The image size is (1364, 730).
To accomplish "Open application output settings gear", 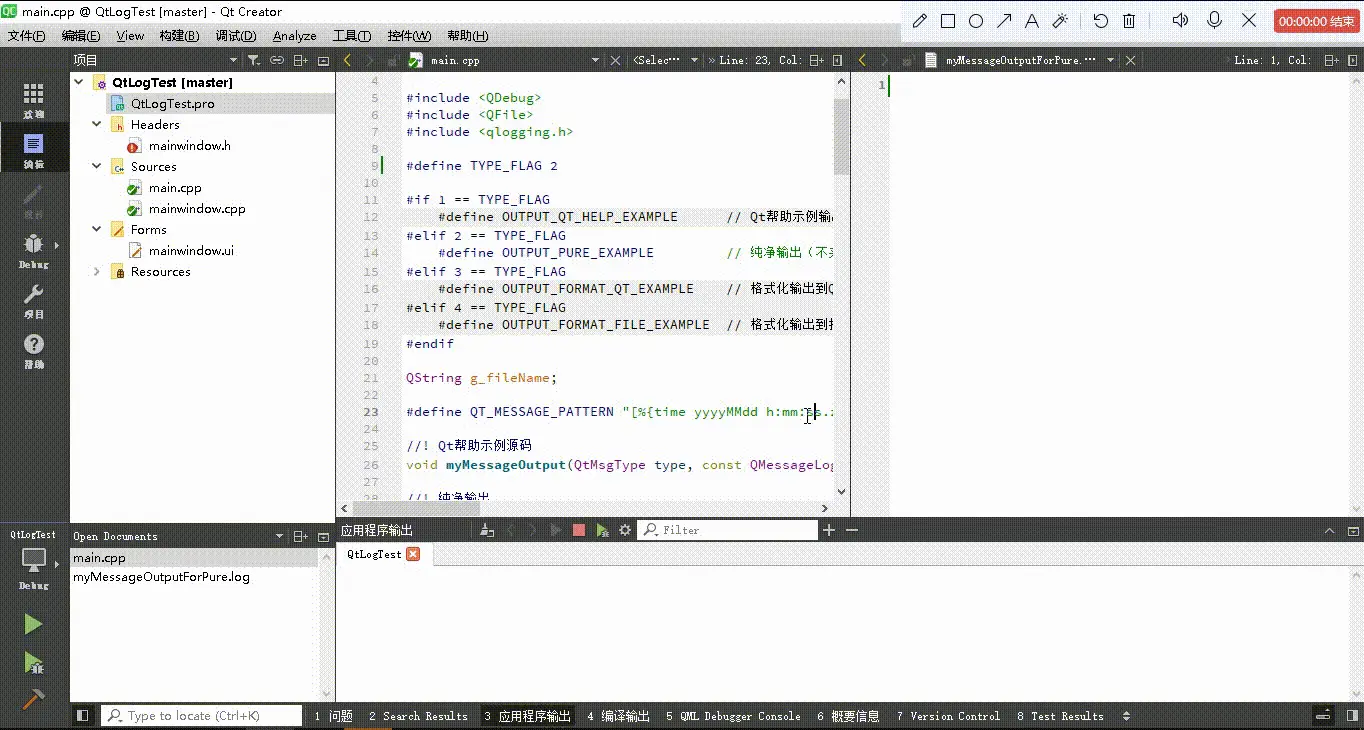I will coord(625,530).
